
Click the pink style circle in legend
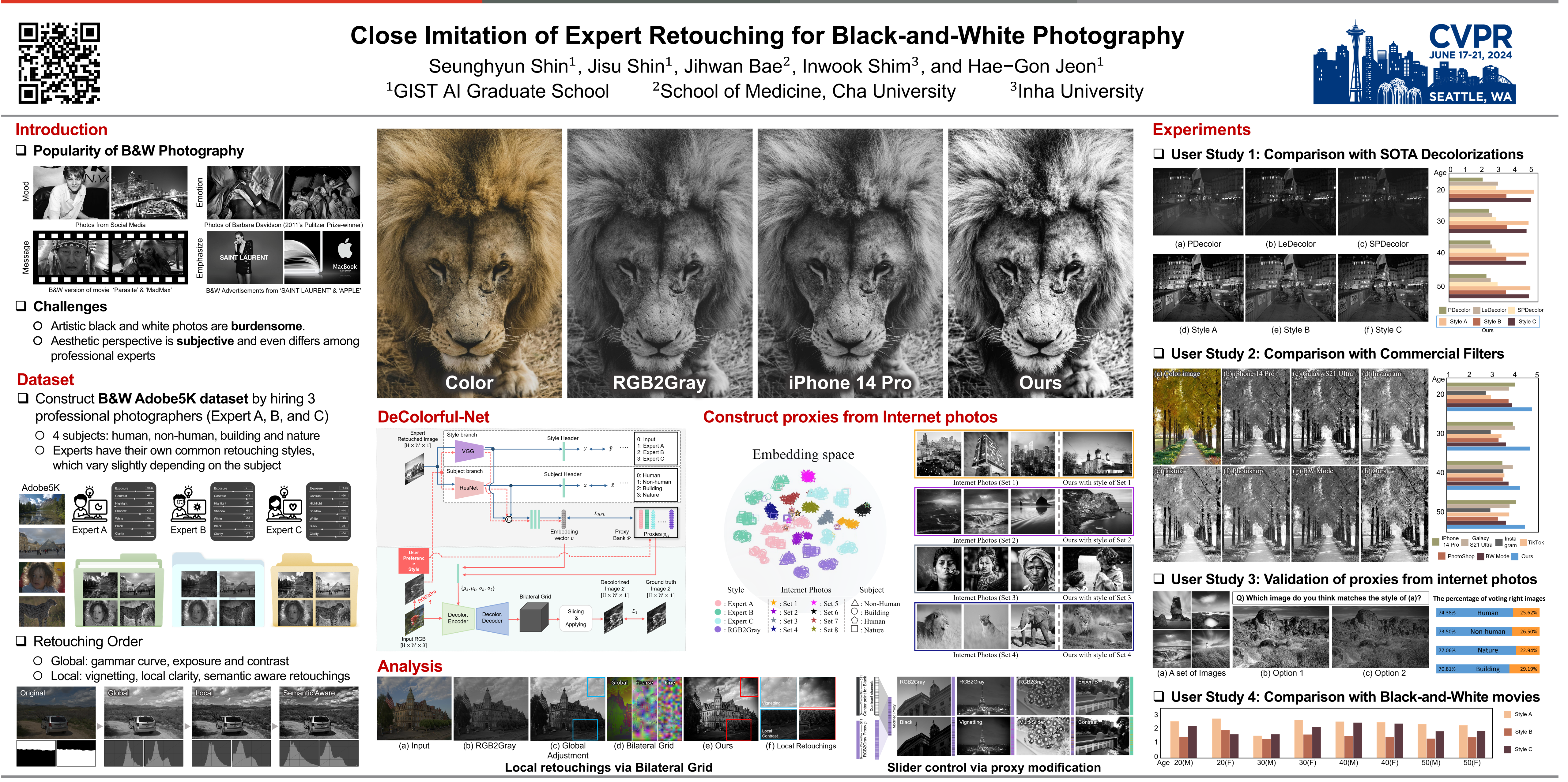point(718,603)
